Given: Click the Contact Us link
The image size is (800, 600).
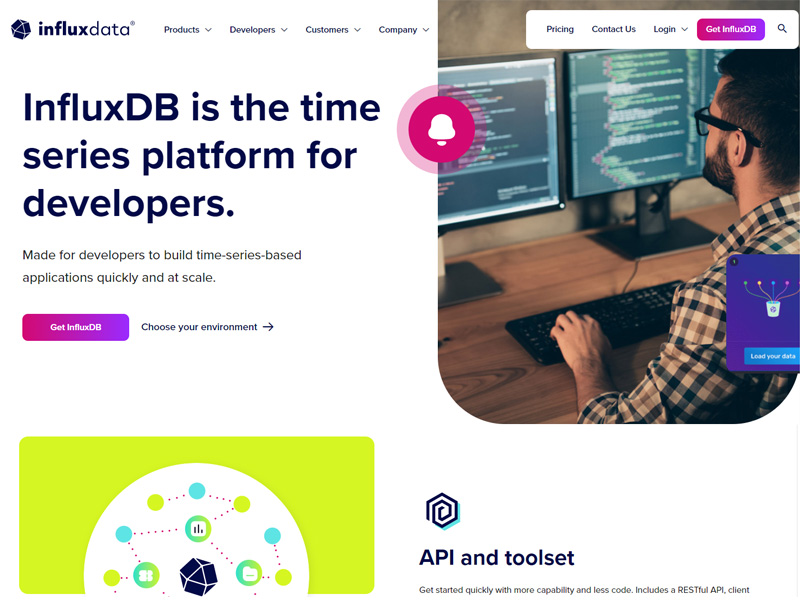Looking at the screenshot, I should tap(613, 30).
